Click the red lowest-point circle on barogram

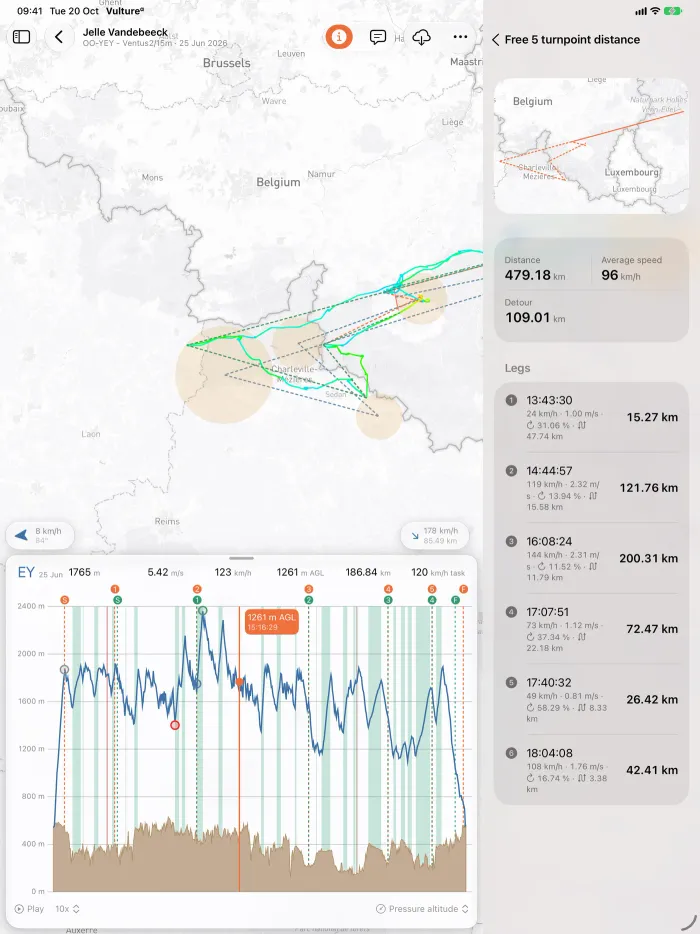coord(175,725)
